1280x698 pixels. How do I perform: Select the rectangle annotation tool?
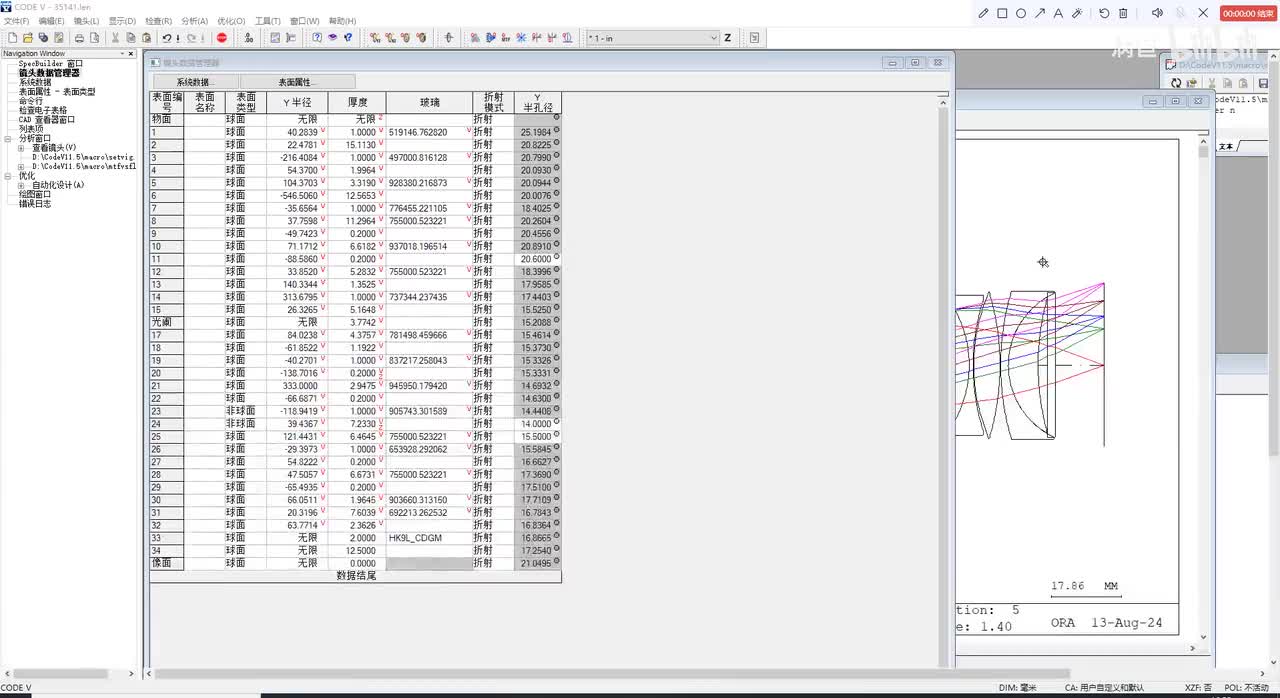1002,13
